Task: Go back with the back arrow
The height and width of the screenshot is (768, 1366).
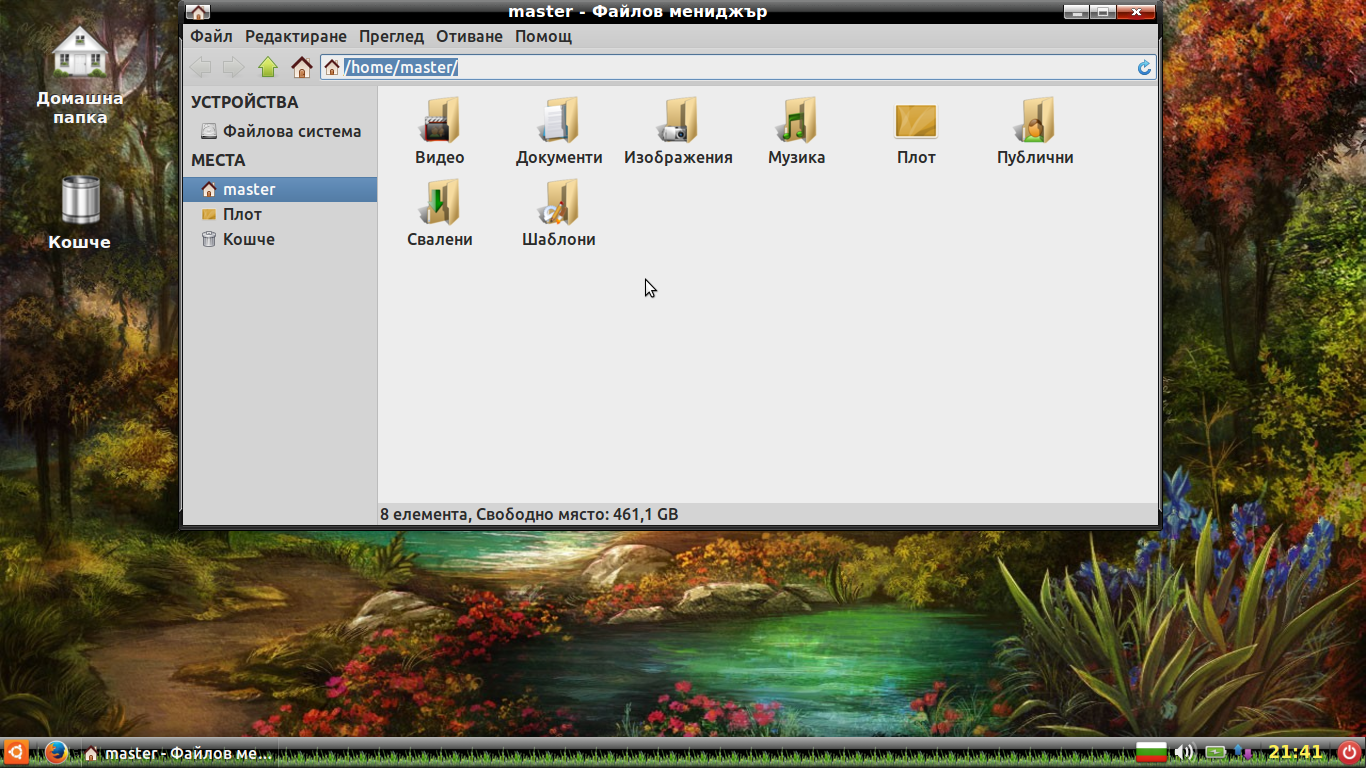Action: [x=200, y=67]
